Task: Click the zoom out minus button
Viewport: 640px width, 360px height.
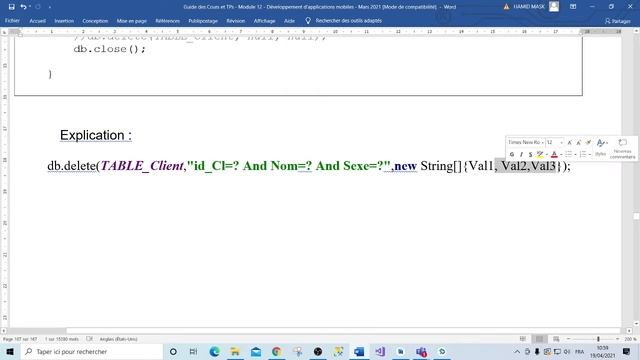Action: pos(568,339)
